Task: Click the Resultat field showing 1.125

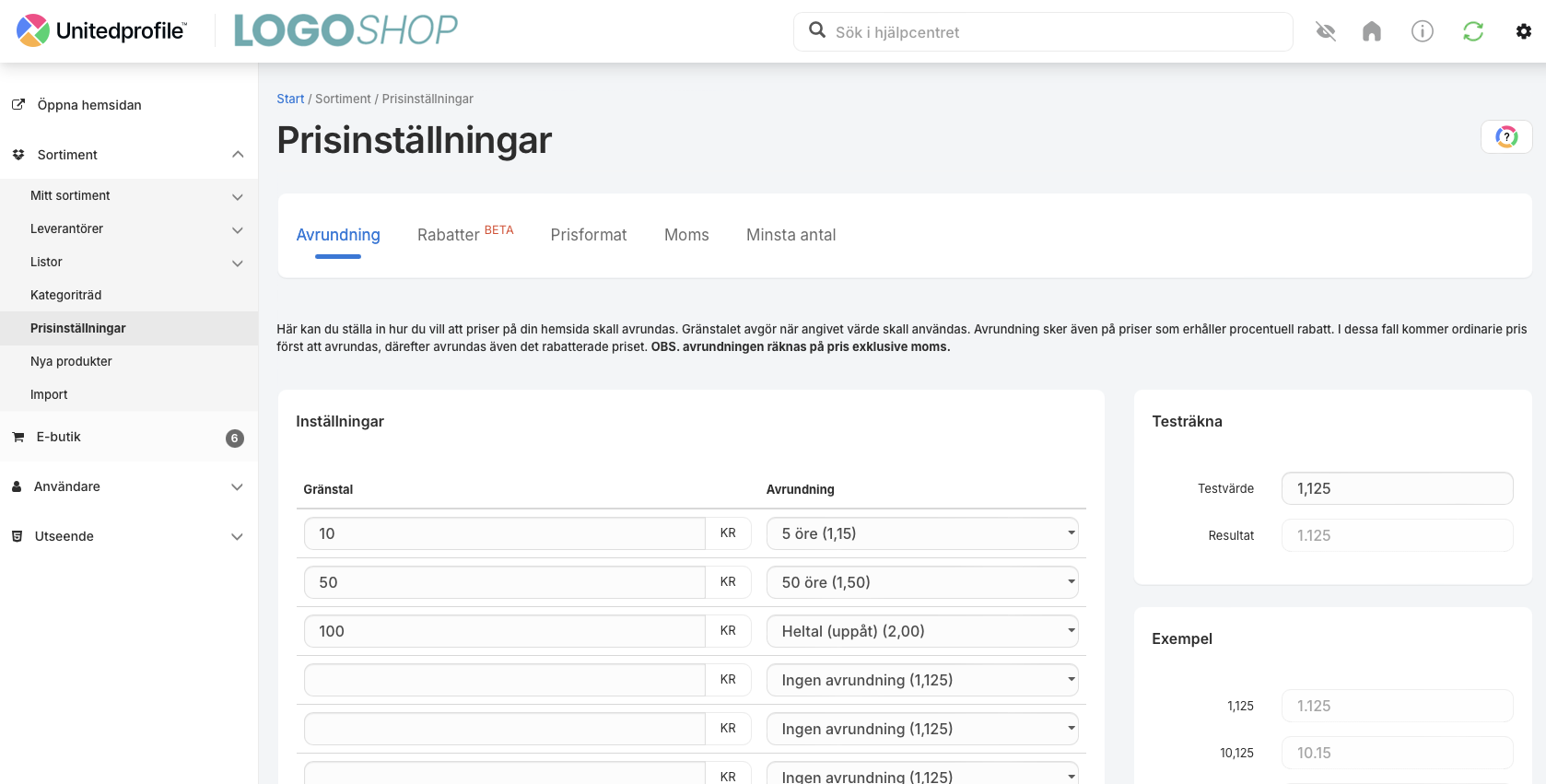Action: [x=1397, y=535]
